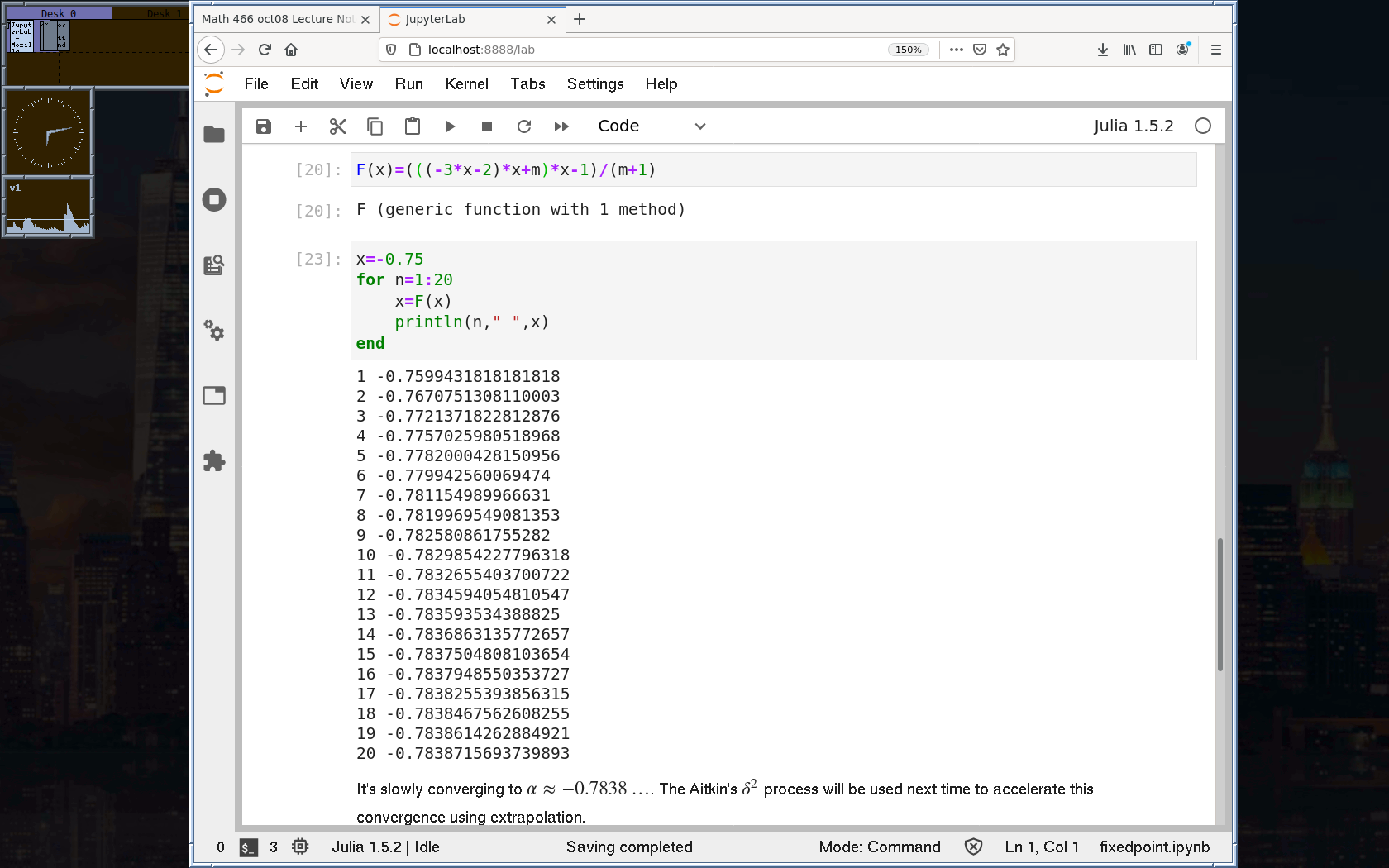Switch kernel by clicking Julia 1.5.2
Screen dimensions: 1389x868
pos(1133,126)
